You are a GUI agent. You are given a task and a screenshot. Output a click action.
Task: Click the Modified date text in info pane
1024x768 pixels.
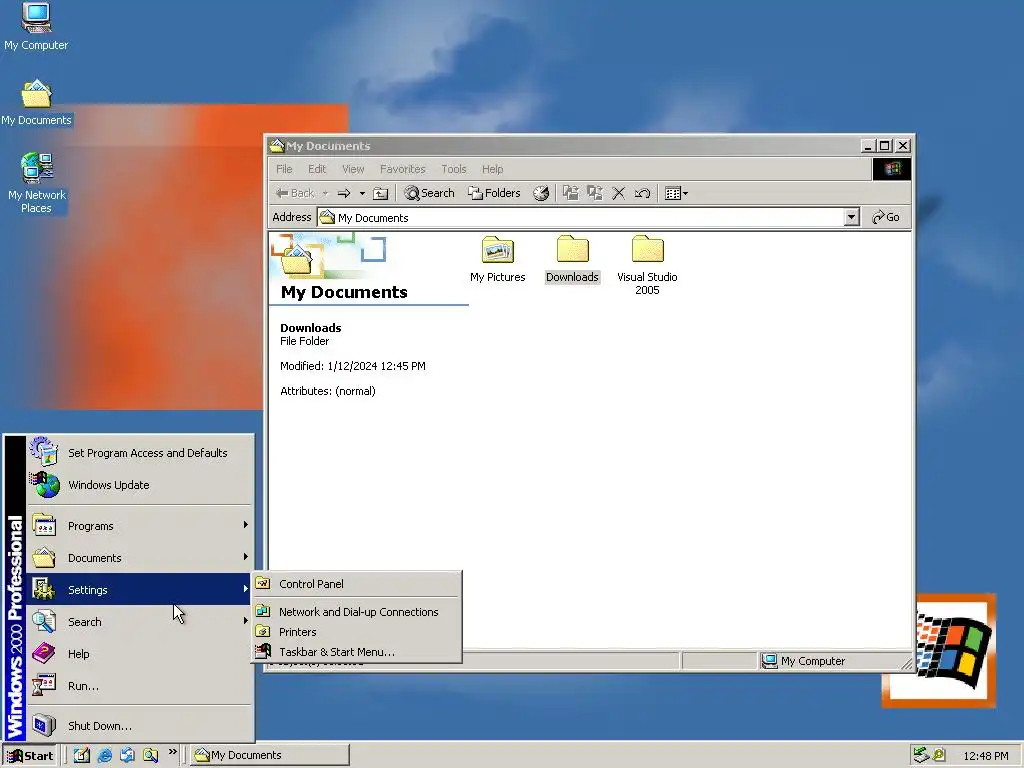[x=353, y=366]
